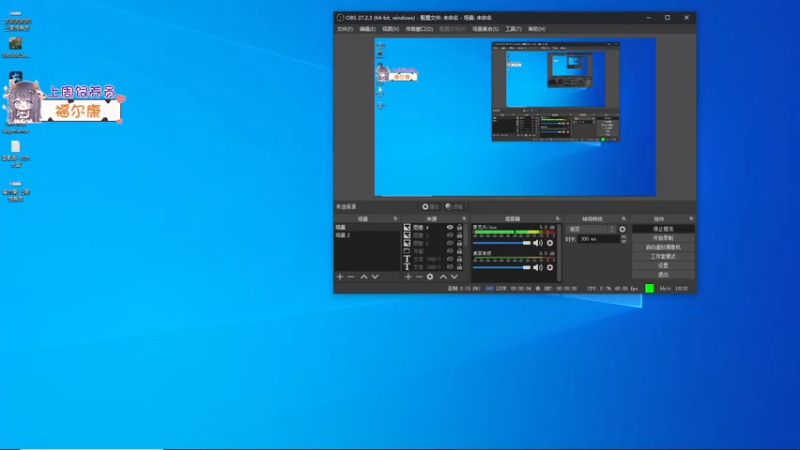This screenshot has width=800, height=450.
Task: Click the OBS preview canvas
Action: (515, 117)
